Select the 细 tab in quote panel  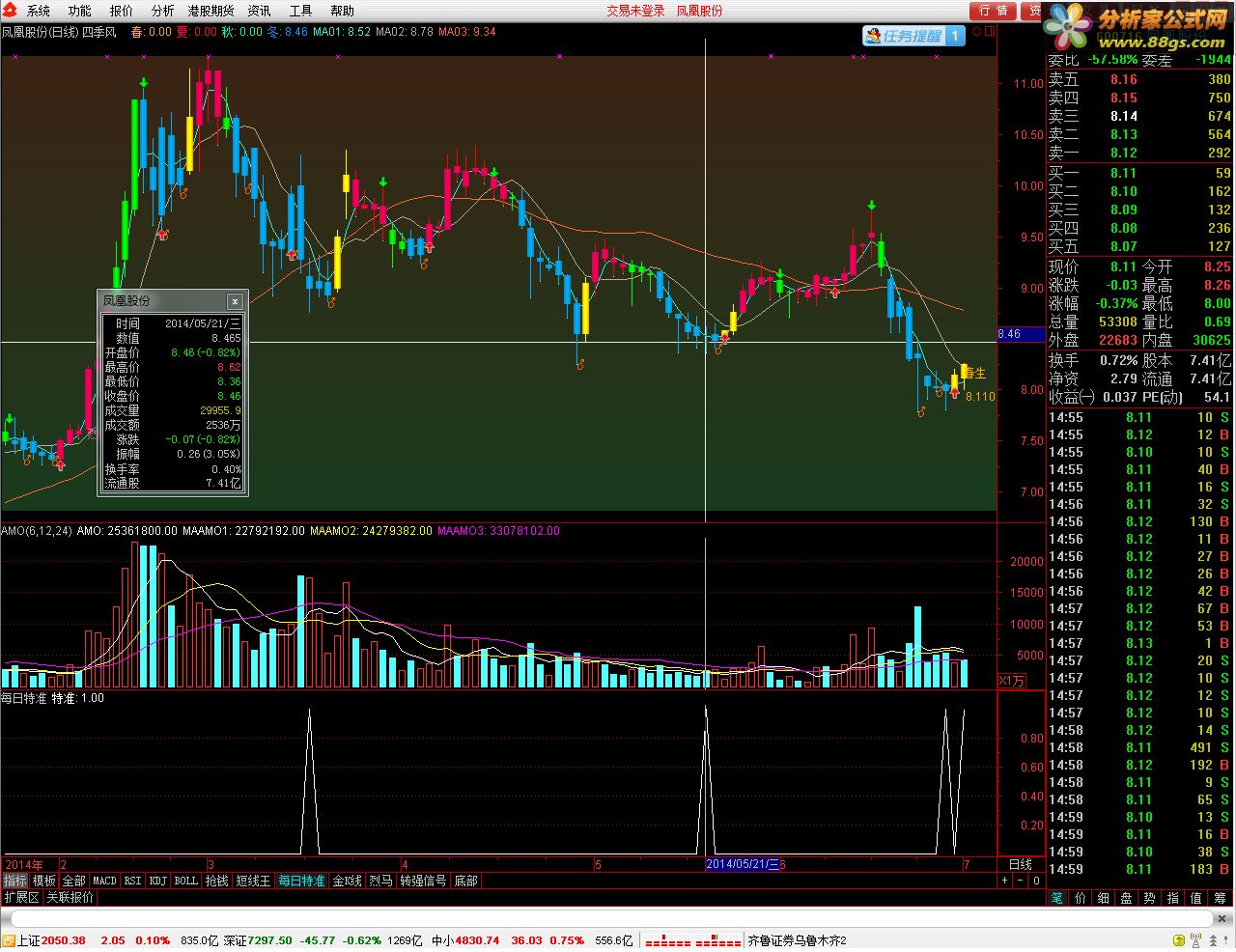click(x=1104, y=897)
